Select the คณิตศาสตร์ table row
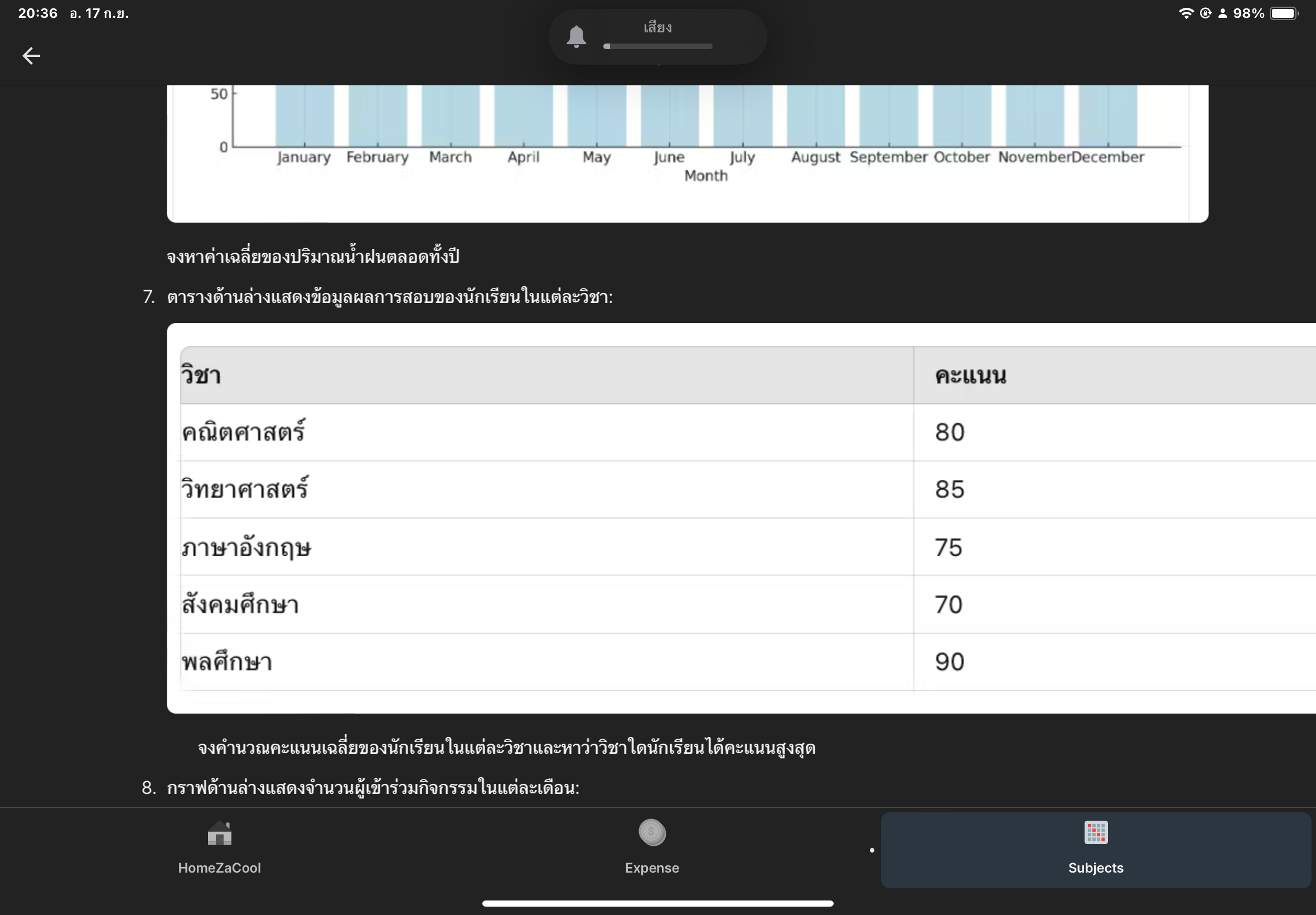 coord(244,432)
